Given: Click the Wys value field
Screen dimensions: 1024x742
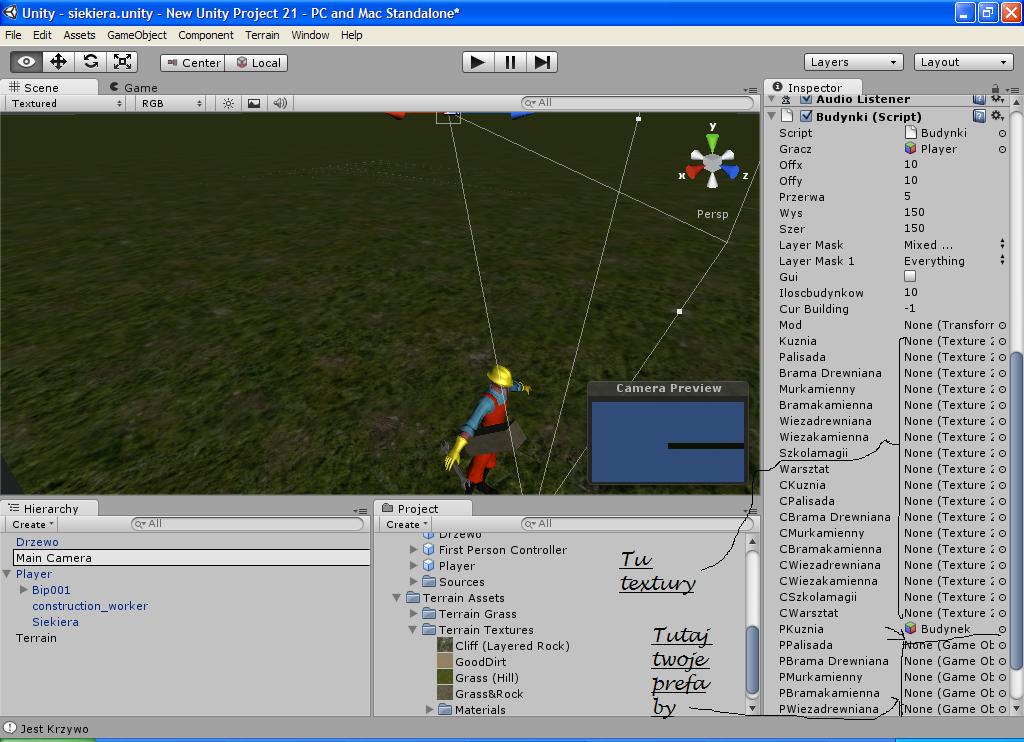Looking at the screenshot, I should 948,213.
